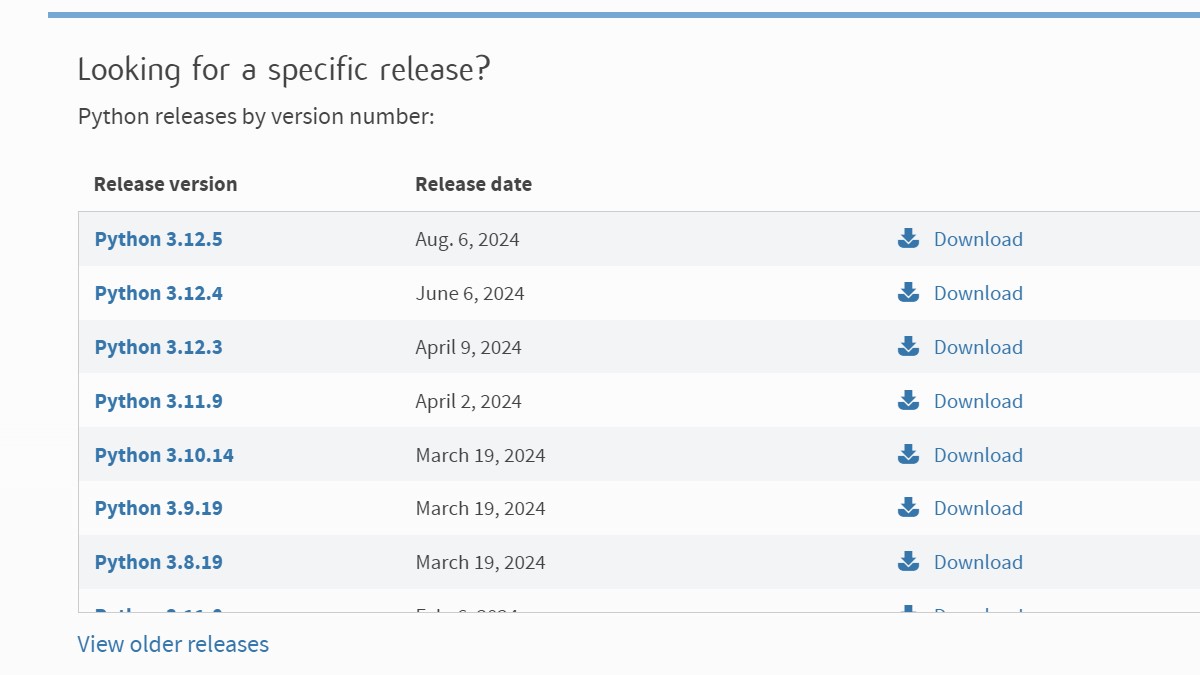Open the Python 3.9.19 release page
The width and height of the screenshot is (1200, 675).
click(x=158, y=508)
